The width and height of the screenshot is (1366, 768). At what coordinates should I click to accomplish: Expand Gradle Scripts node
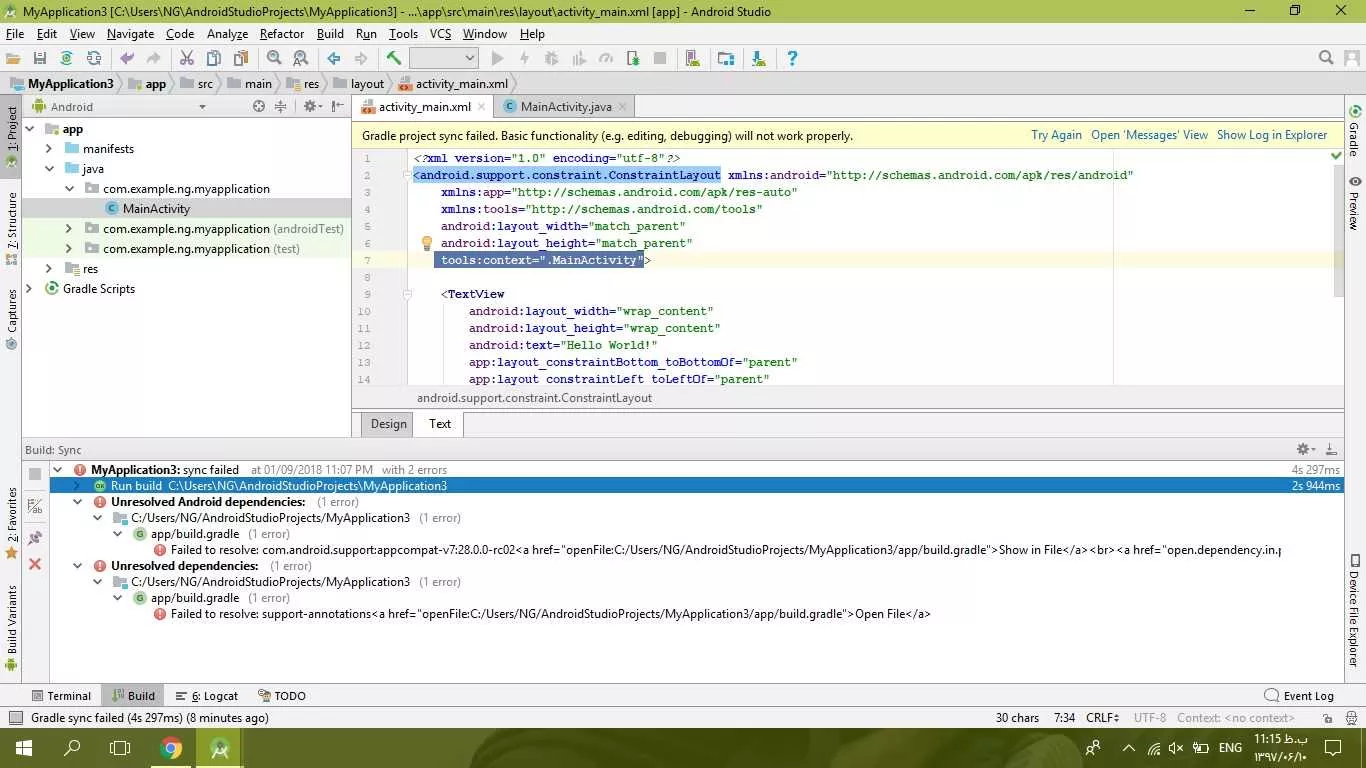[29, 289]
